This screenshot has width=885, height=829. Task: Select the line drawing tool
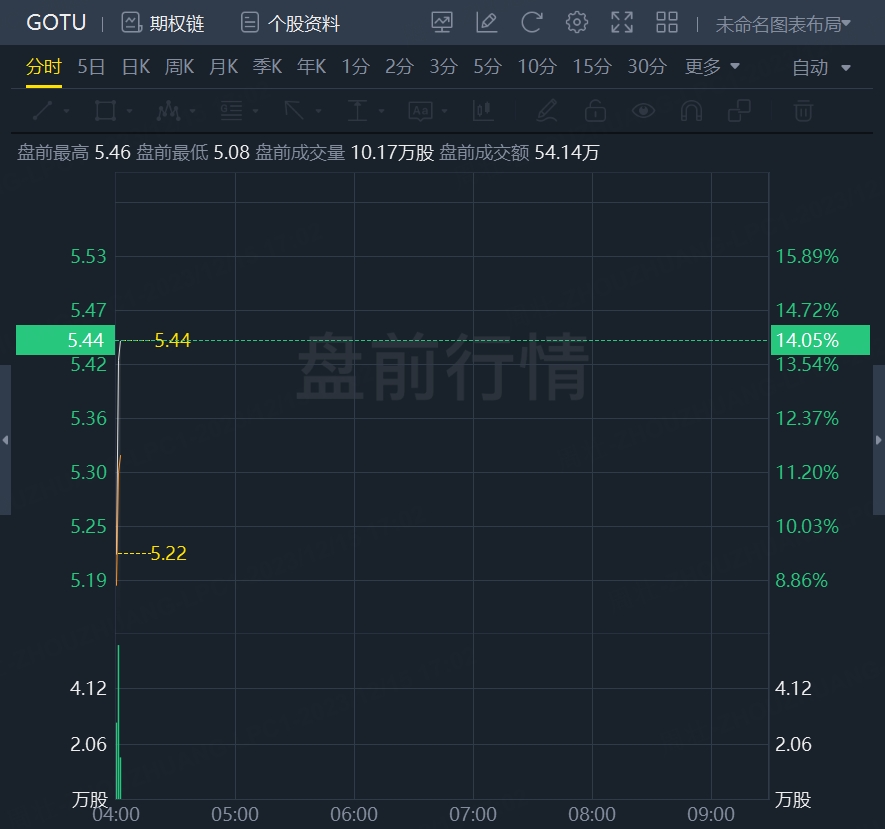click(43, 111)
